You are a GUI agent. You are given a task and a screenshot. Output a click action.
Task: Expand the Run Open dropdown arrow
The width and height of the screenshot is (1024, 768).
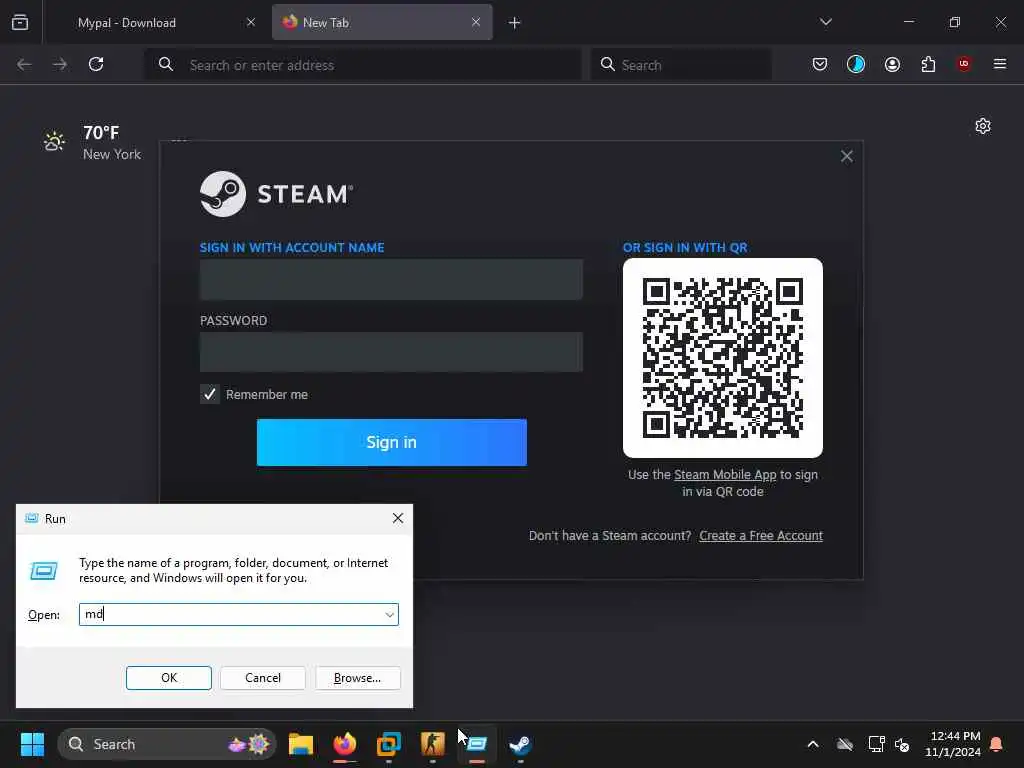point(389,615)
